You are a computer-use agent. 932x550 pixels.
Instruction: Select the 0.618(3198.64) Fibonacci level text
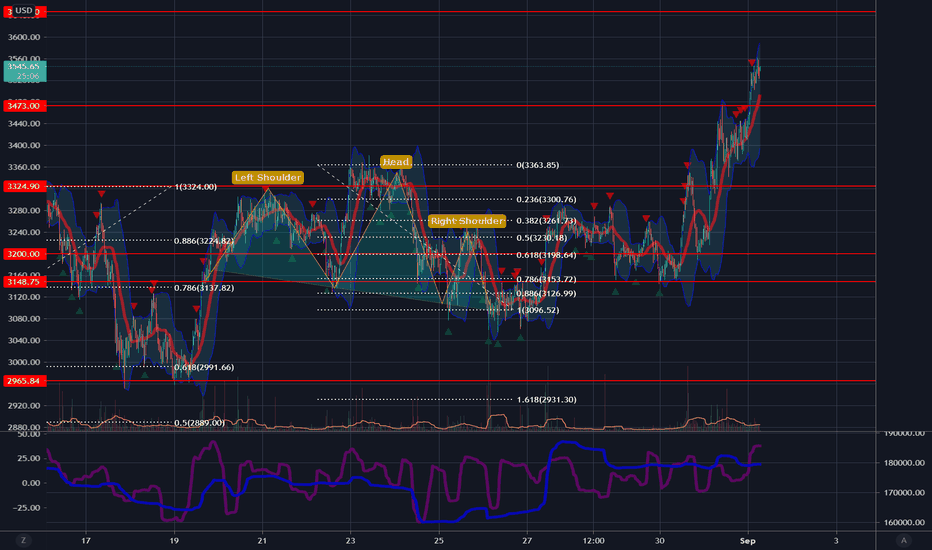click(546, 255)
